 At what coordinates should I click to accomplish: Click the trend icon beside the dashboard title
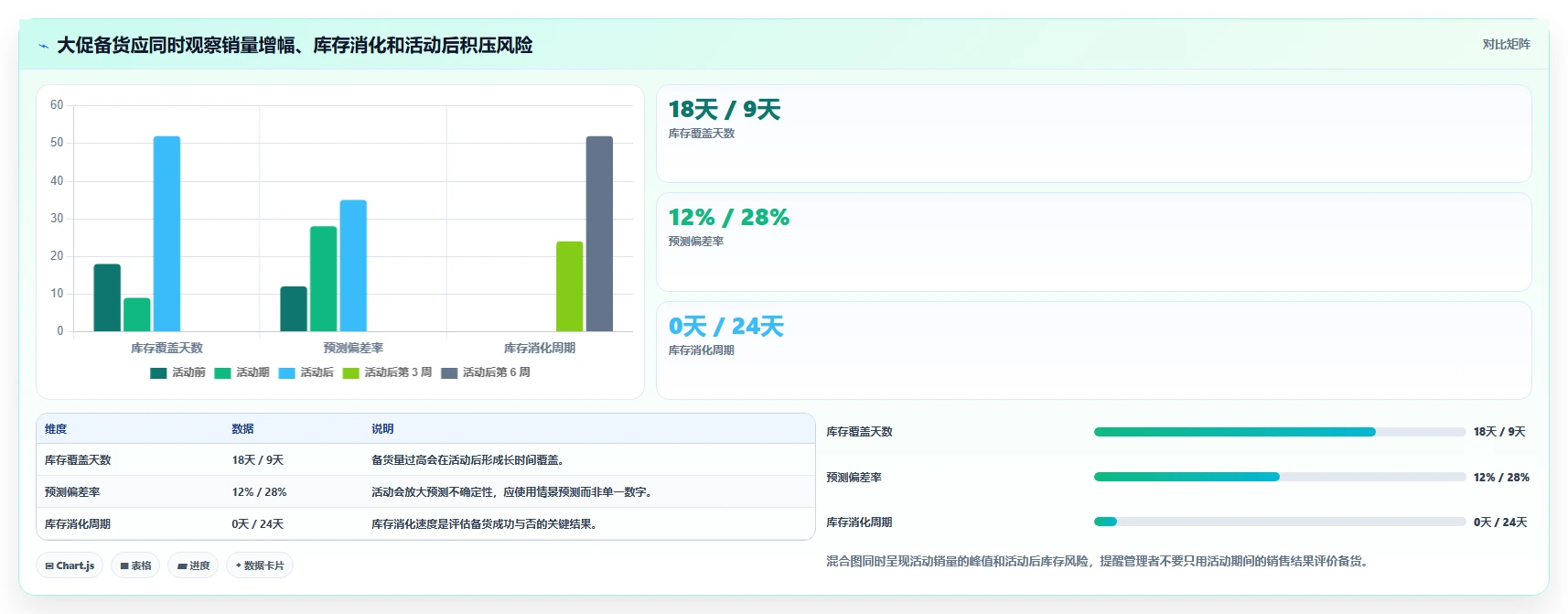point(43,46)
